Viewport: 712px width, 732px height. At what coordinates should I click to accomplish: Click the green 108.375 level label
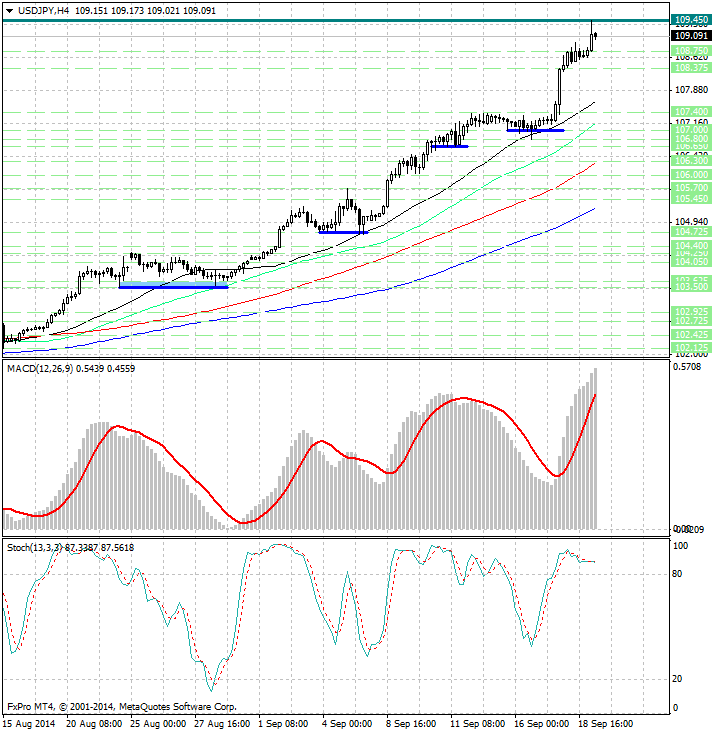[691, 68]
